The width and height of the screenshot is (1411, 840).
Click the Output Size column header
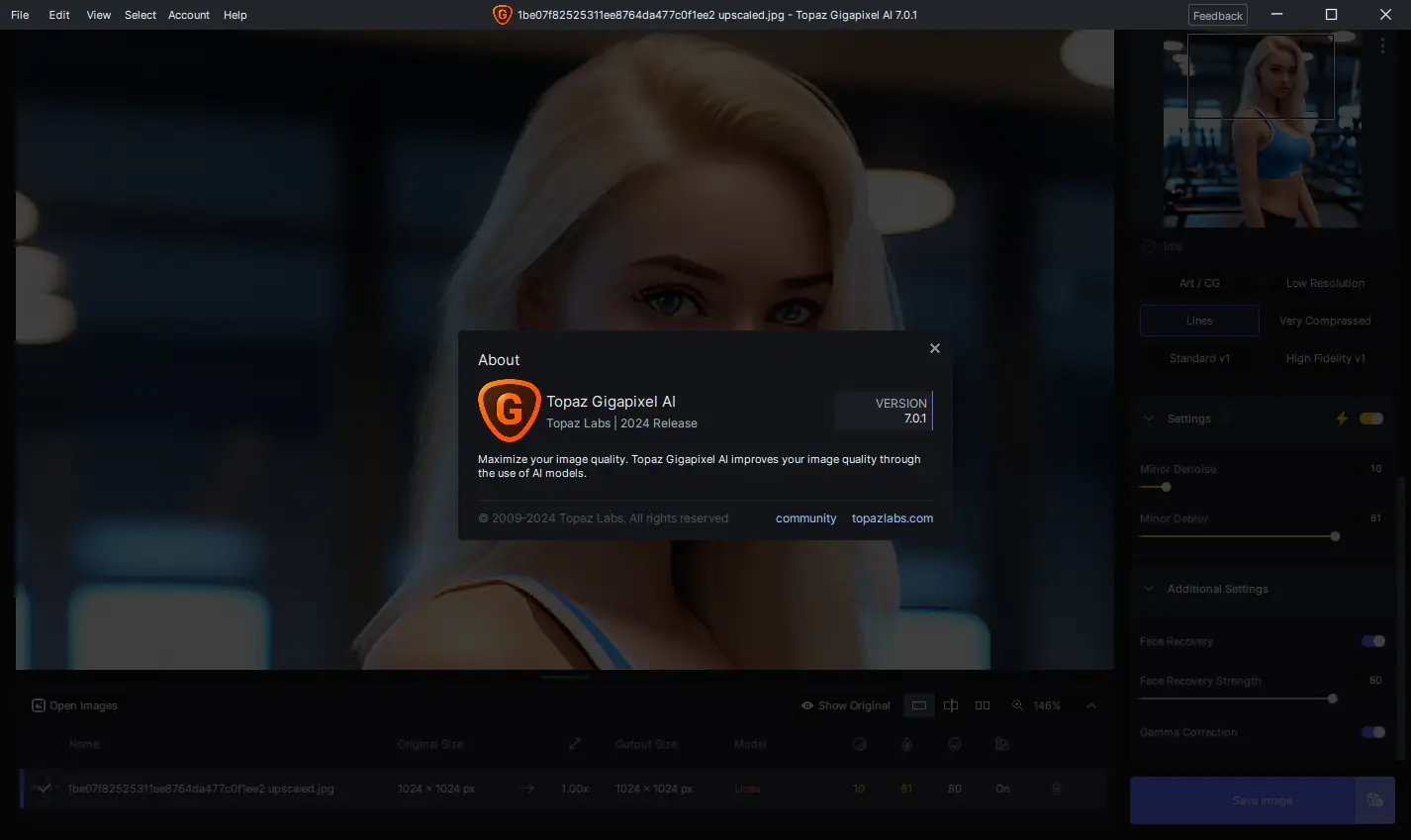(x=646, y=744)
